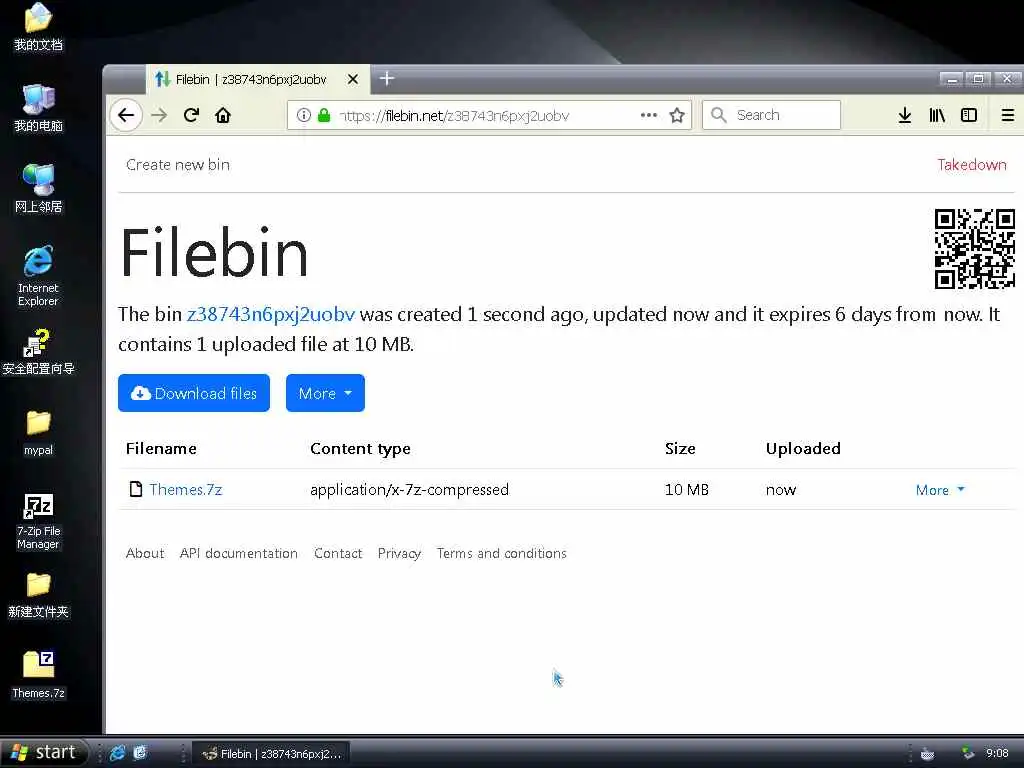Click the Download files button

click(194, 393)
